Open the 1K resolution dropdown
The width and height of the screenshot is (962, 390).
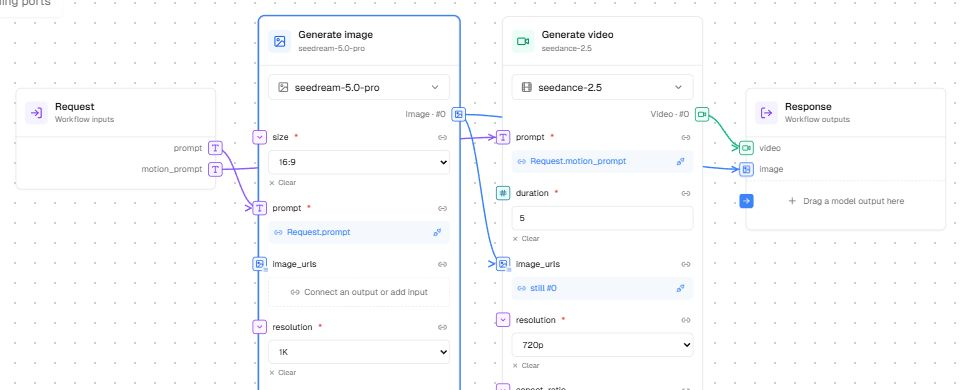359,353
